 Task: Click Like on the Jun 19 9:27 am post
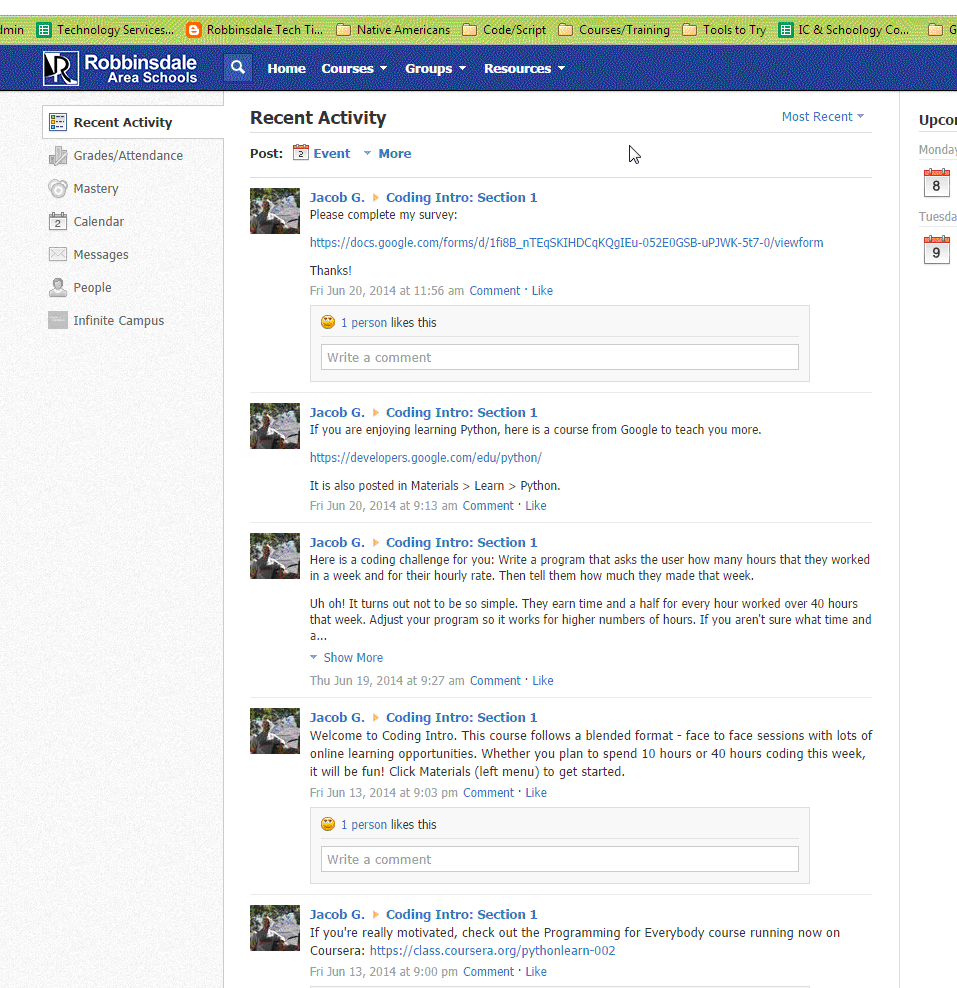[542, 681]
